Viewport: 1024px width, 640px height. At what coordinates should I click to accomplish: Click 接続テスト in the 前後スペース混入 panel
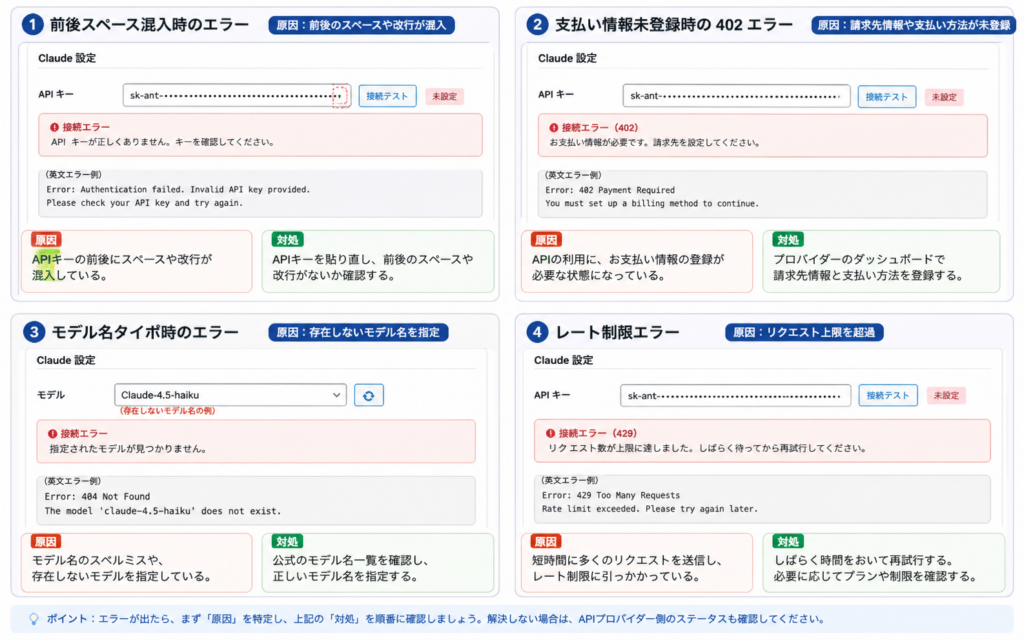pyautogui.click(x=387, y=96)
